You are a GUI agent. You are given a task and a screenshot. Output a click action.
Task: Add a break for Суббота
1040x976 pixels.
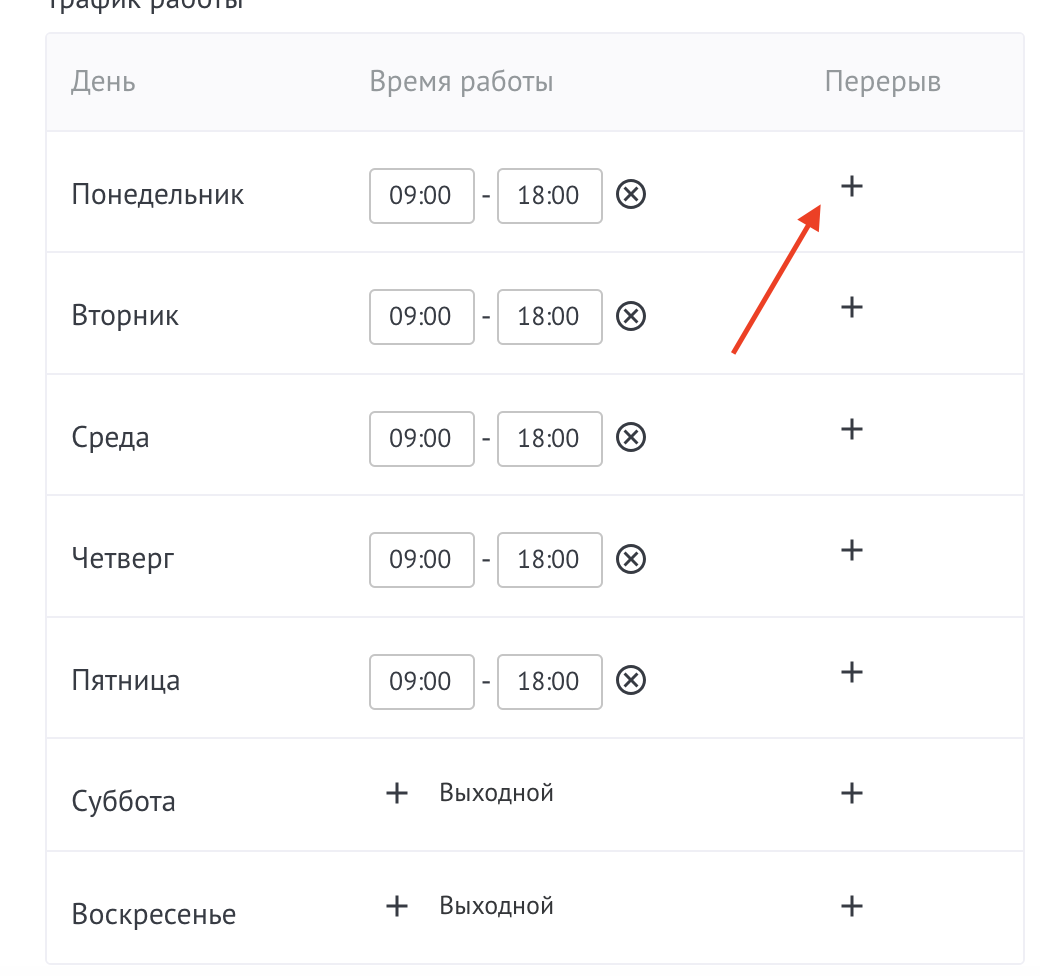pos(851,793)
